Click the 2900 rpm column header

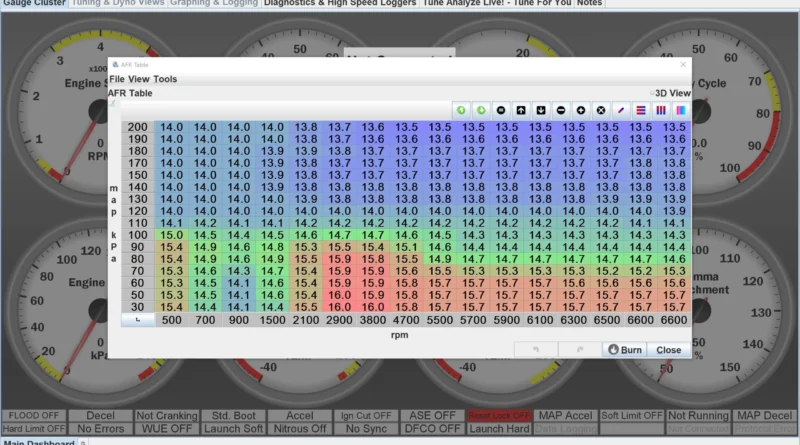coord(339,320)
